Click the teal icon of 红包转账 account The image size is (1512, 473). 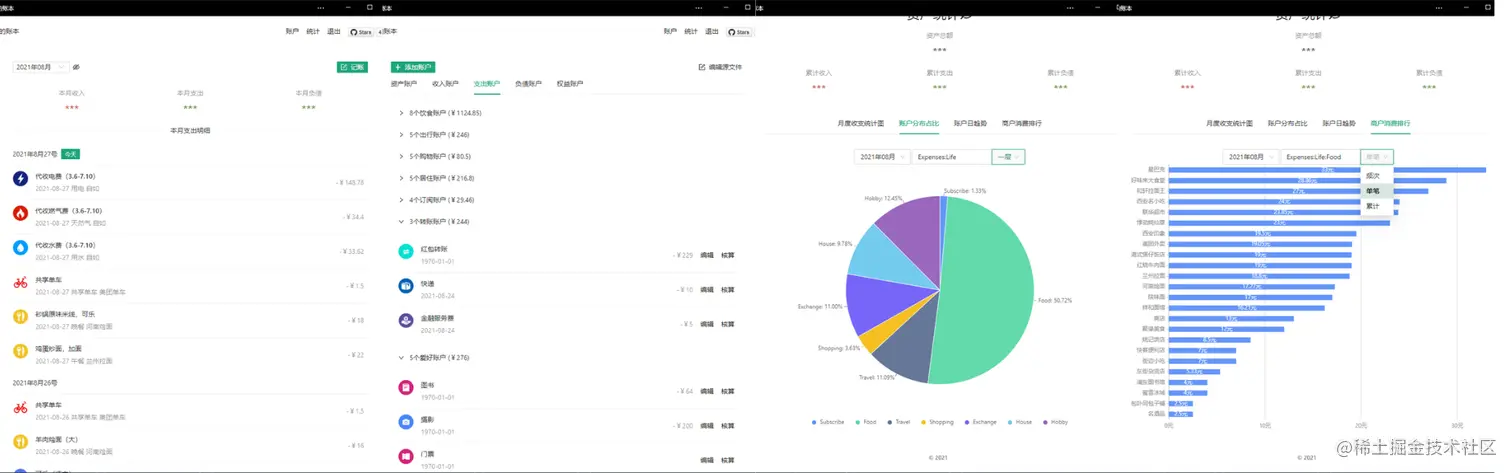405,252
